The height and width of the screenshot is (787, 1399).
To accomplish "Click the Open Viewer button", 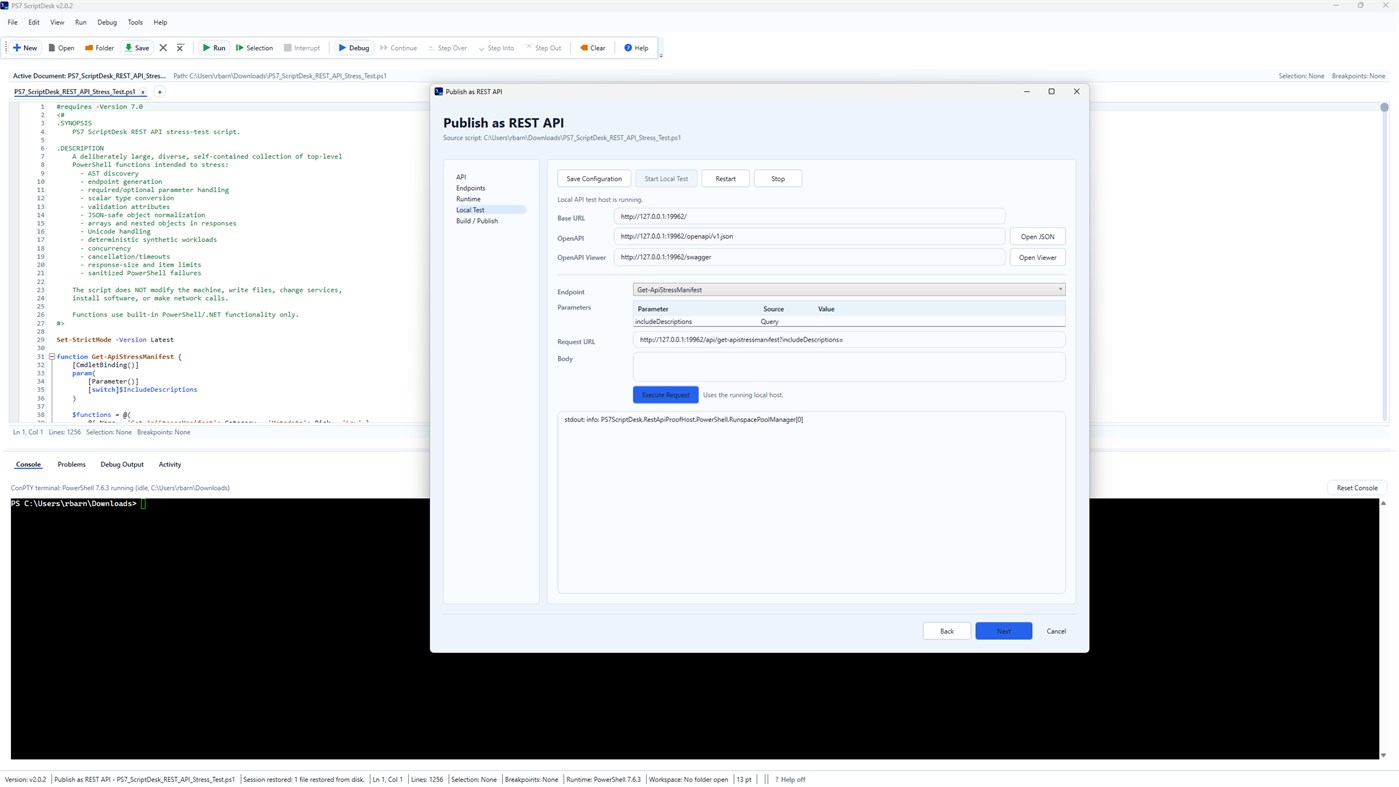I will tap(1038, 258).
